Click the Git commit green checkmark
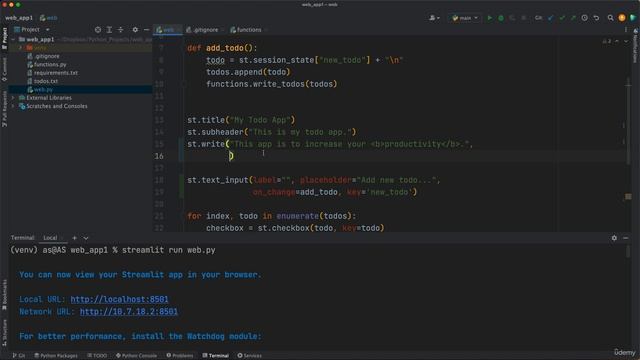 tap(562, 18)
